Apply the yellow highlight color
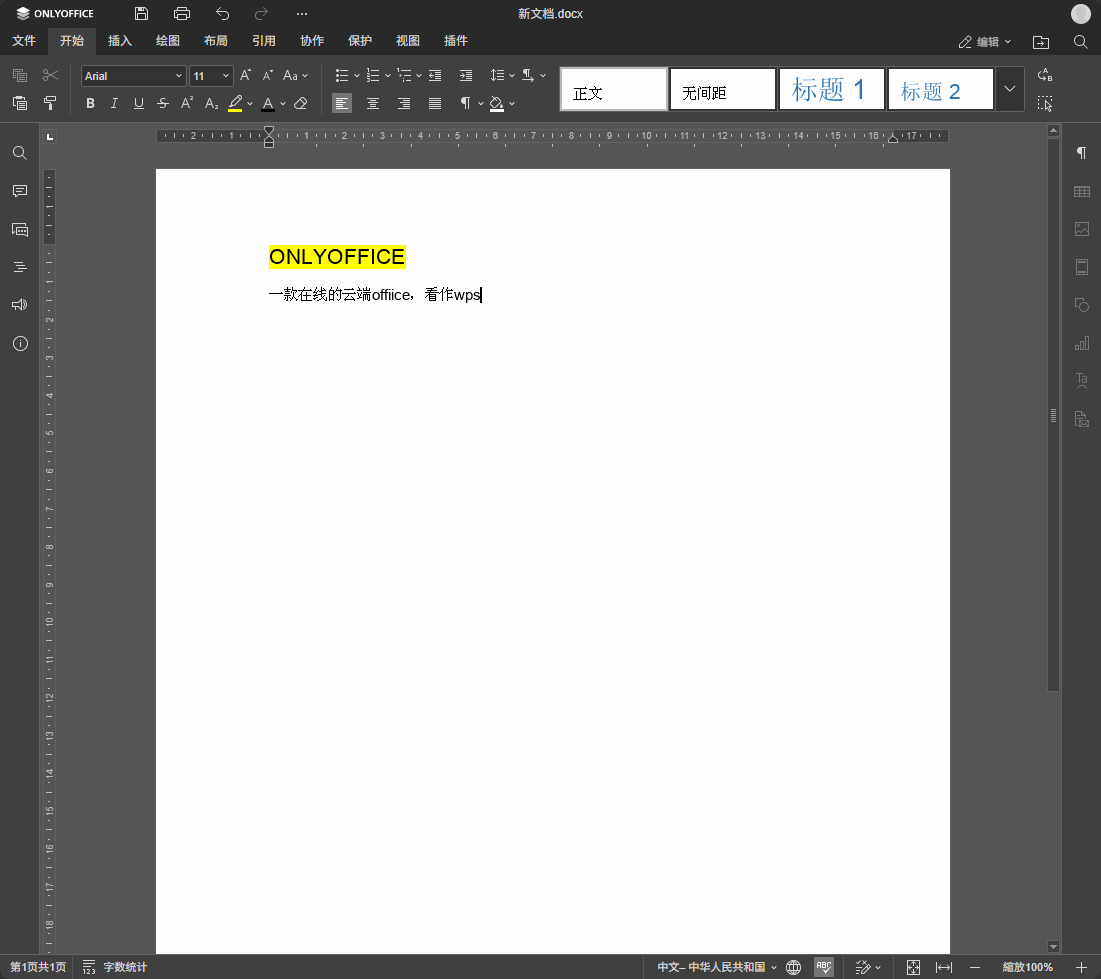Viewport: 1101px width, 979px height. coord(235,103)
